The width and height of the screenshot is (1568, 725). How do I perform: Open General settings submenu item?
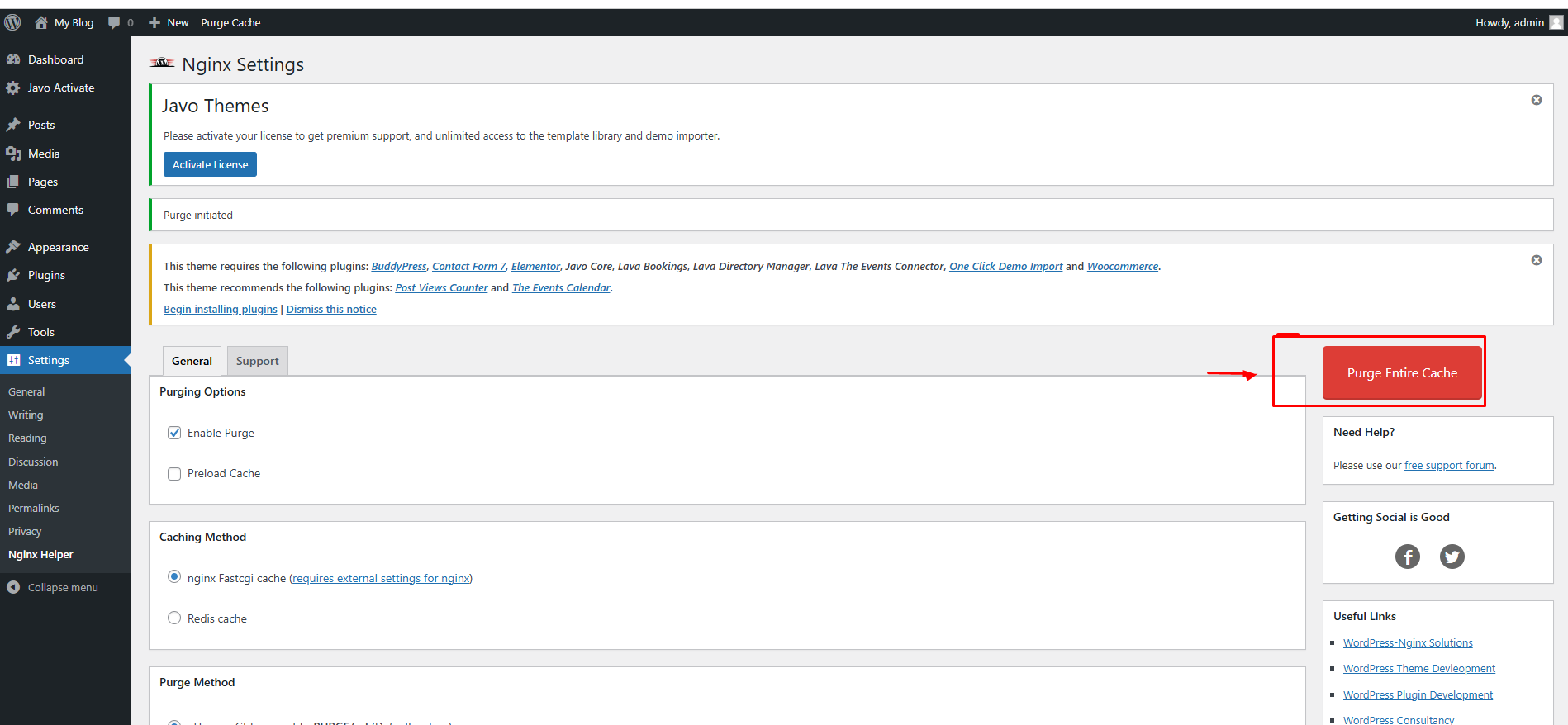point(26,391)
